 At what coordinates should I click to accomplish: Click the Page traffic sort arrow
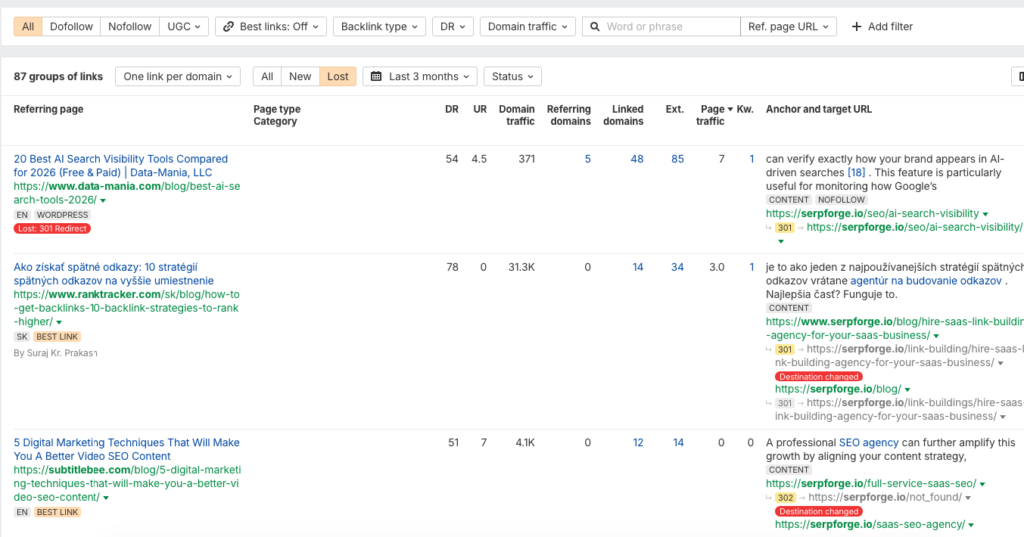[x=730, y=109]
